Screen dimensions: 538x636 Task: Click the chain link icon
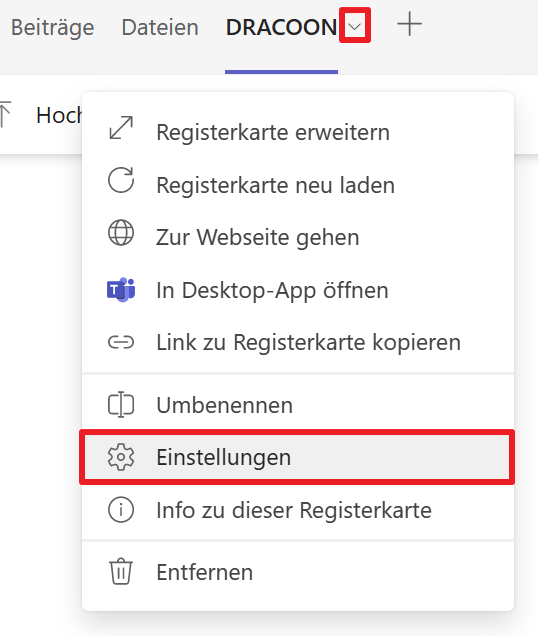(121, 342)
